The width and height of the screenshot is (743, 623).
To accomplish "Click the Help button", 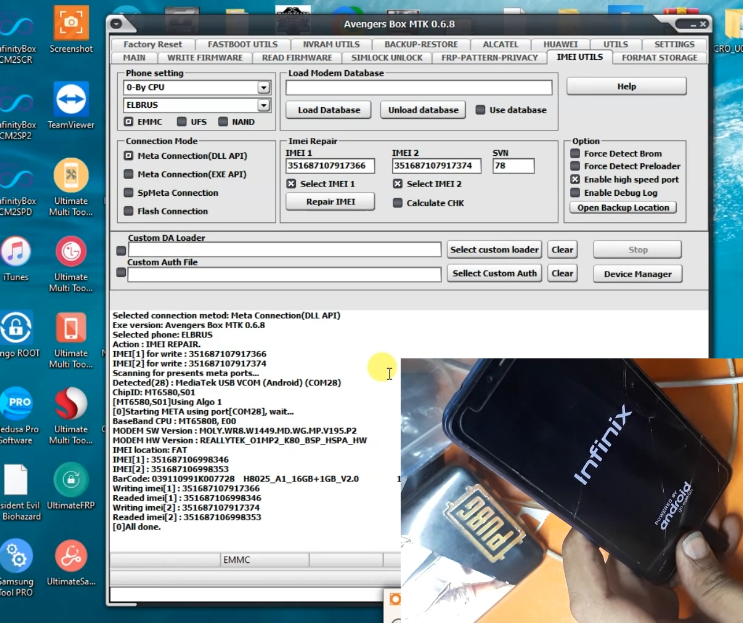I will click(626, 86).
